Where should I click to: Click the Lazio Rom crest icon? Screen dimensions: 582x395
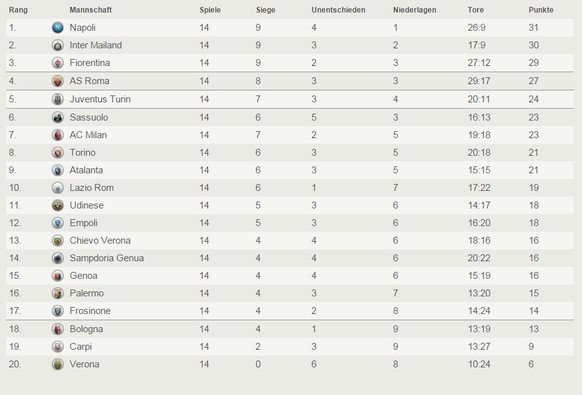(58, 188)
